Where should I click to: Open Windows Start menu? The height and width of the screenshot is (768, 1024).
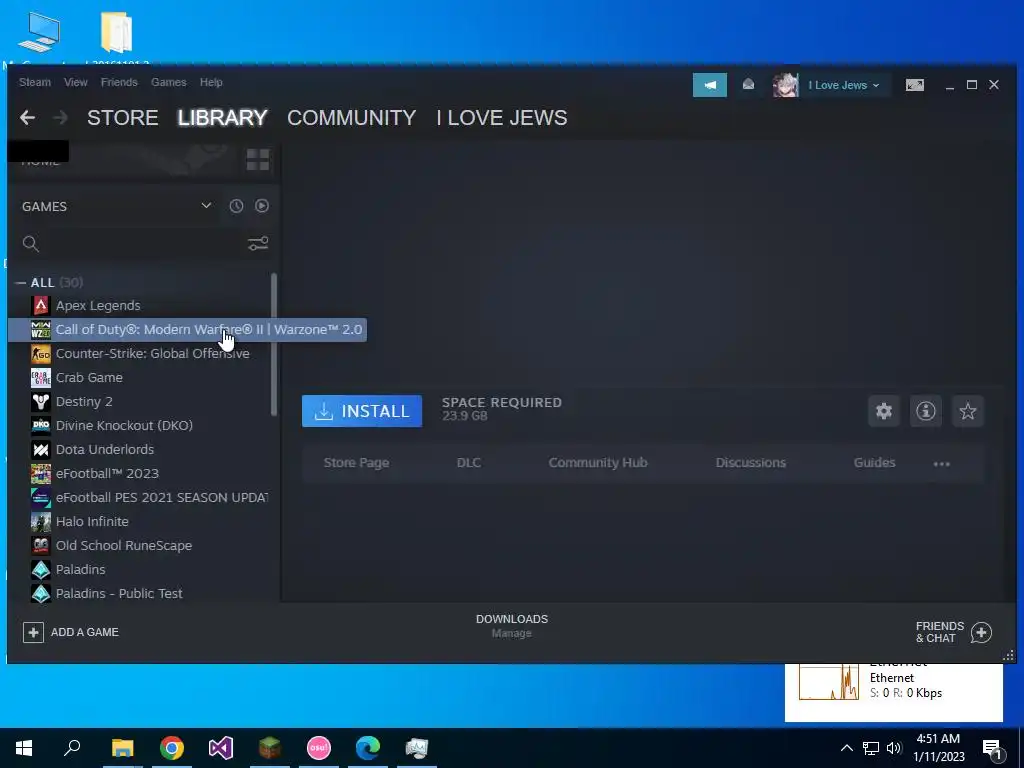pyautogui.click(x=24, y=748)
